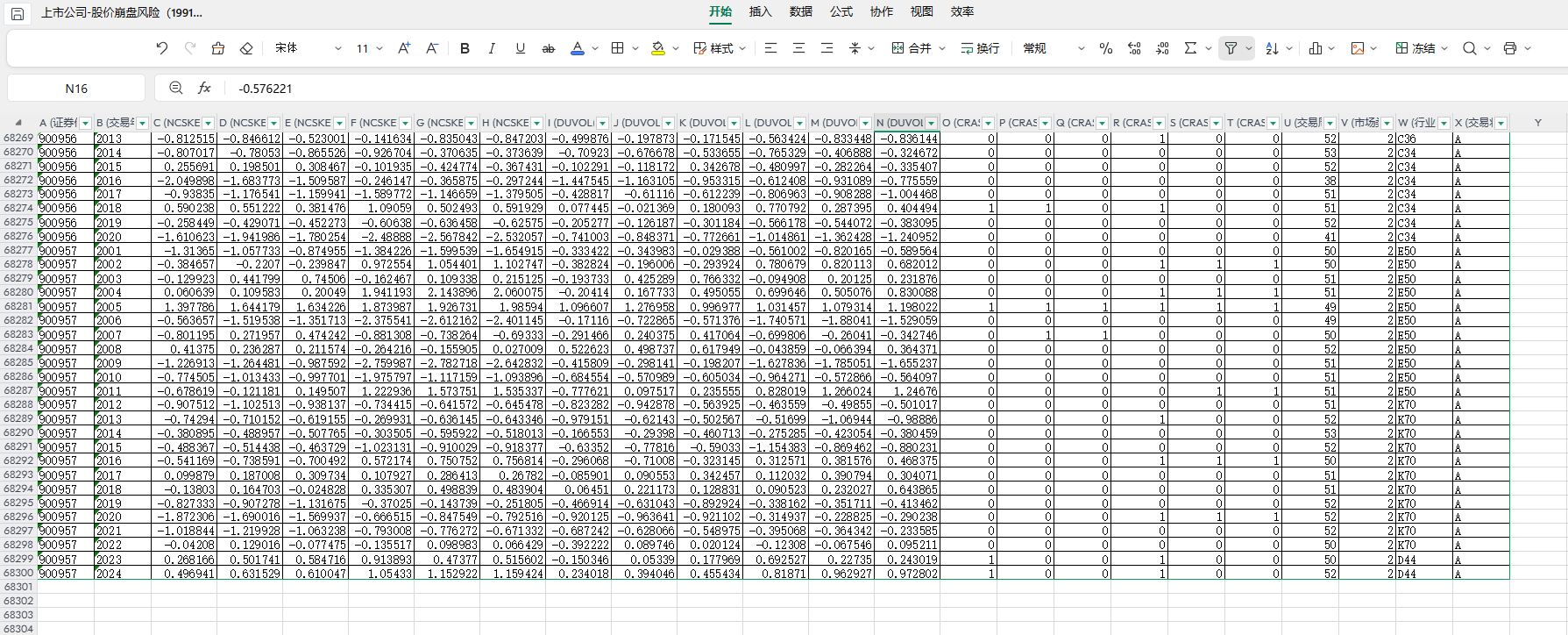Image resolution: width=1568 pixels, height=635 pixels.
Task: Toggle underline formatting
Action: point(520,48)
